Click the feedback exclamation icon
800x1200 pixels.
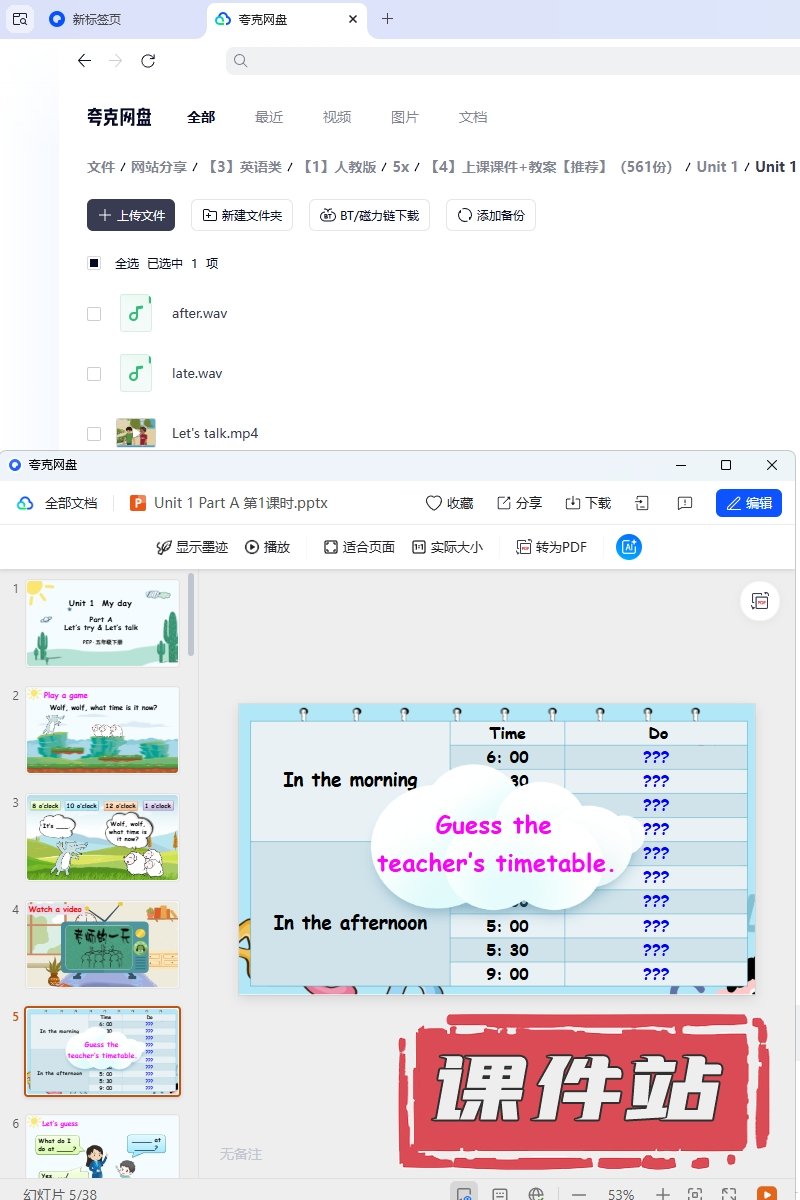point(685,503)
